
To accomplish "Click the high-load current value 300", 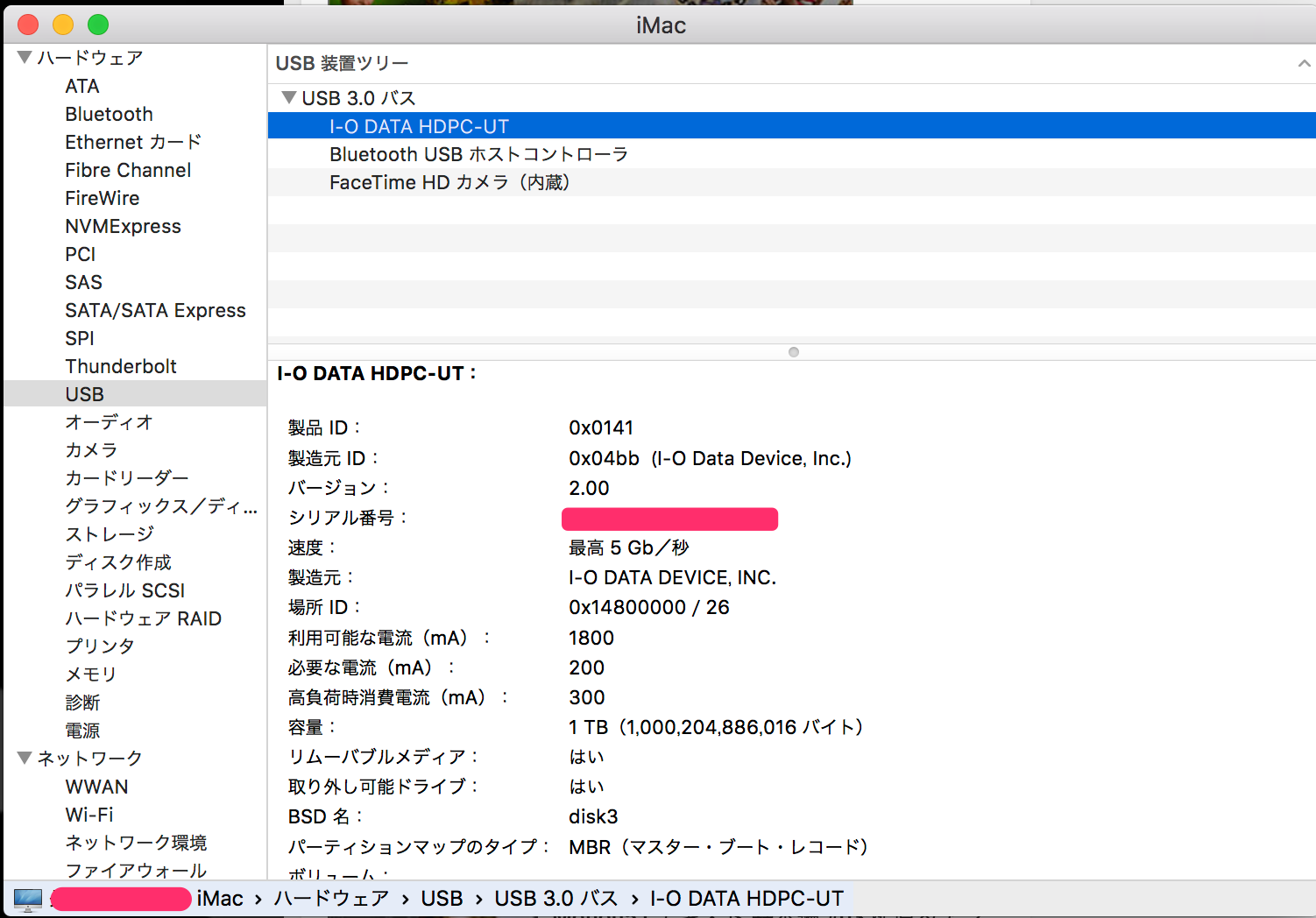I will coord(587,697).
